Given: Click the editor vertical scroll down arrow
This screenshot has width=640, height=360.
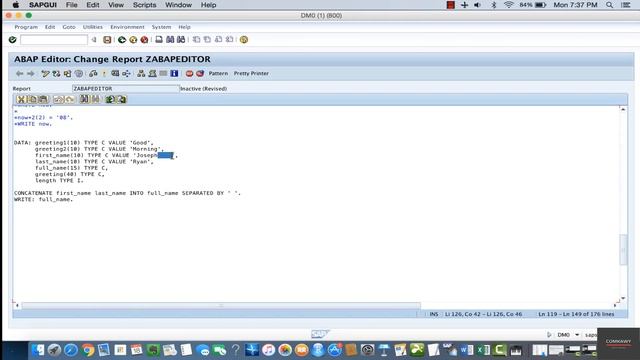Looking at the screenshot, I should tap(623, 298).
